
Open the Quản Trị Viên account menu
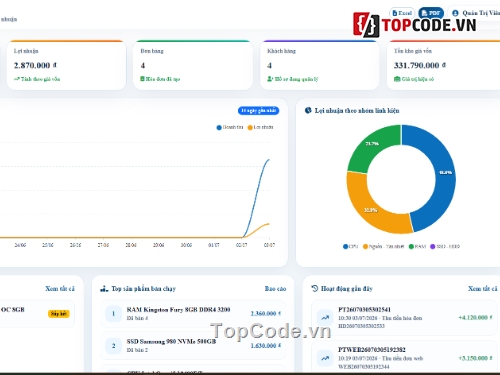click(x=475, y=13)
